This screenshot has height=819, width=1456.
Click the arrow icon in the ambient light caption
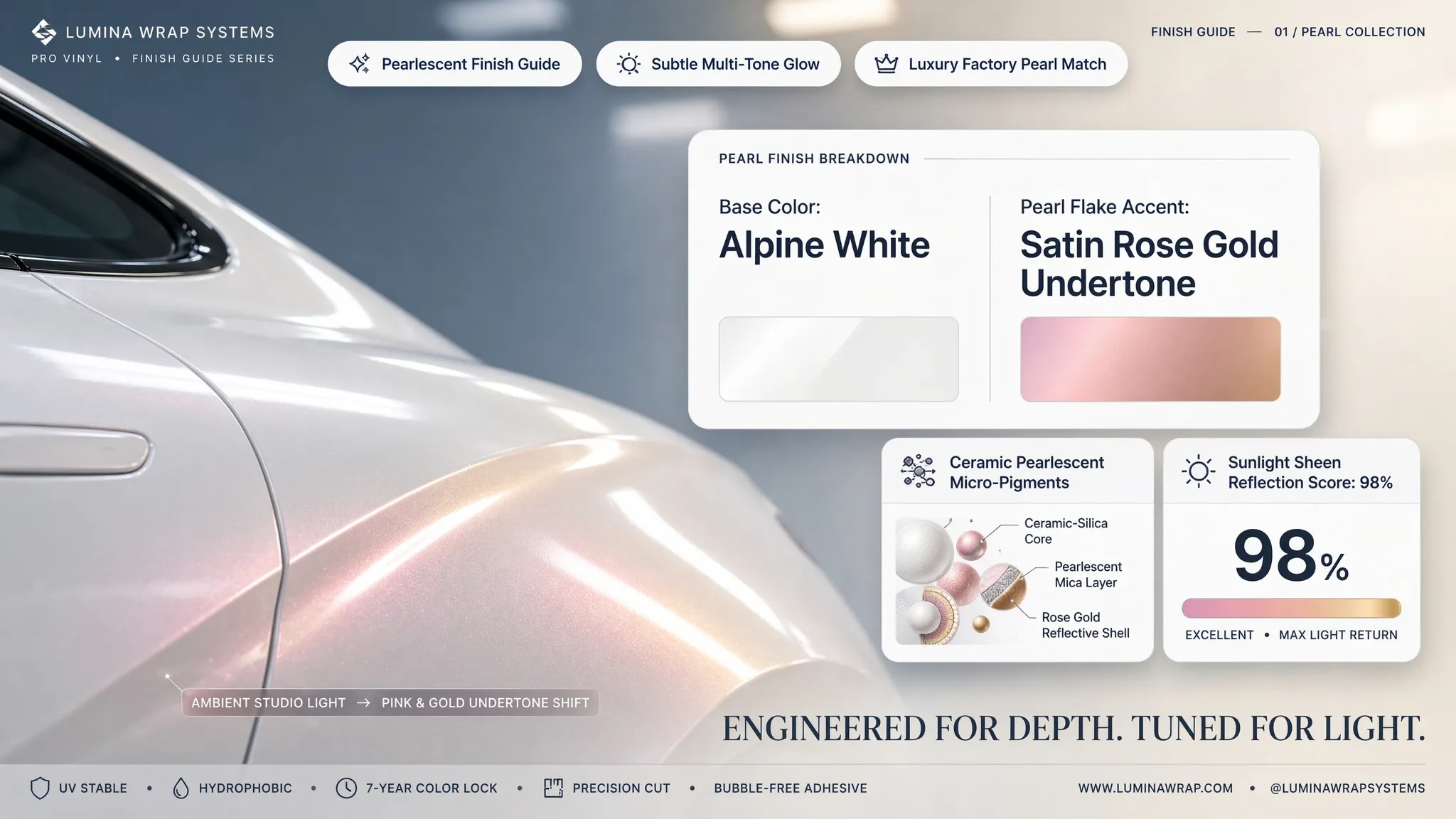tap(363, 703)
